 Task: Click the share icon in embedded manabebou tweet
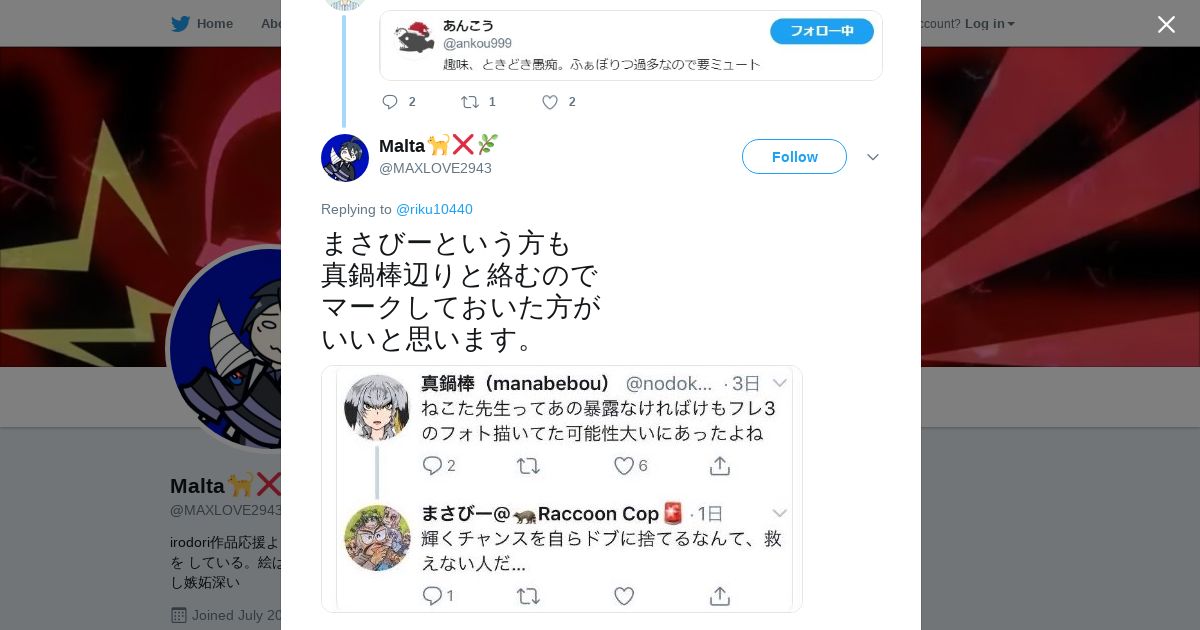coord(719,466)
